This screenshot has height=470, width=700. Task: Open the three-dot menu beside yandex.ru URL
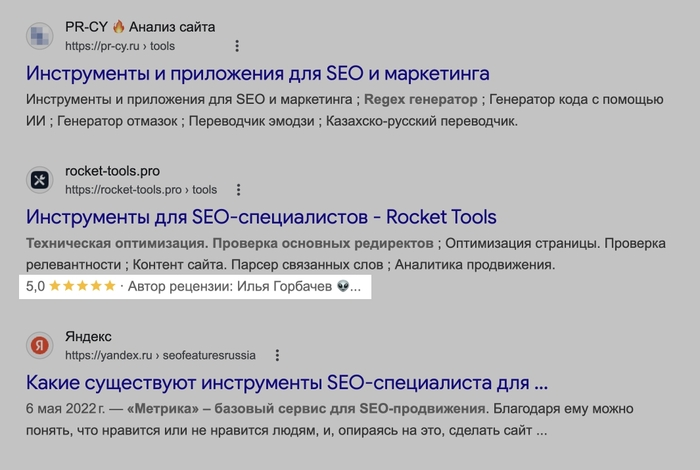277,355
